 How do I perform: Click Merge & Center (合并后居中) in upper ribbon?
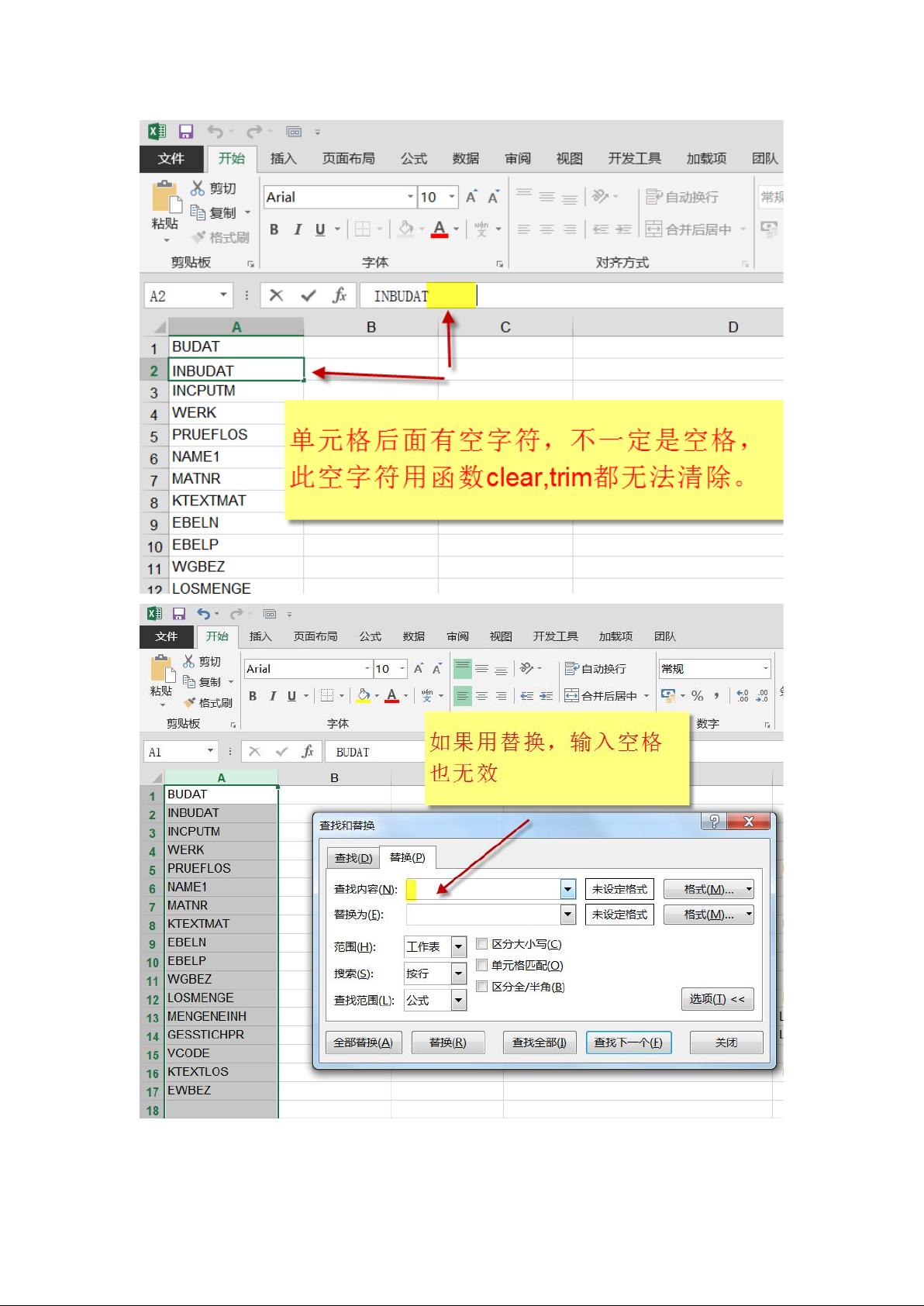[x=689, y=229]
